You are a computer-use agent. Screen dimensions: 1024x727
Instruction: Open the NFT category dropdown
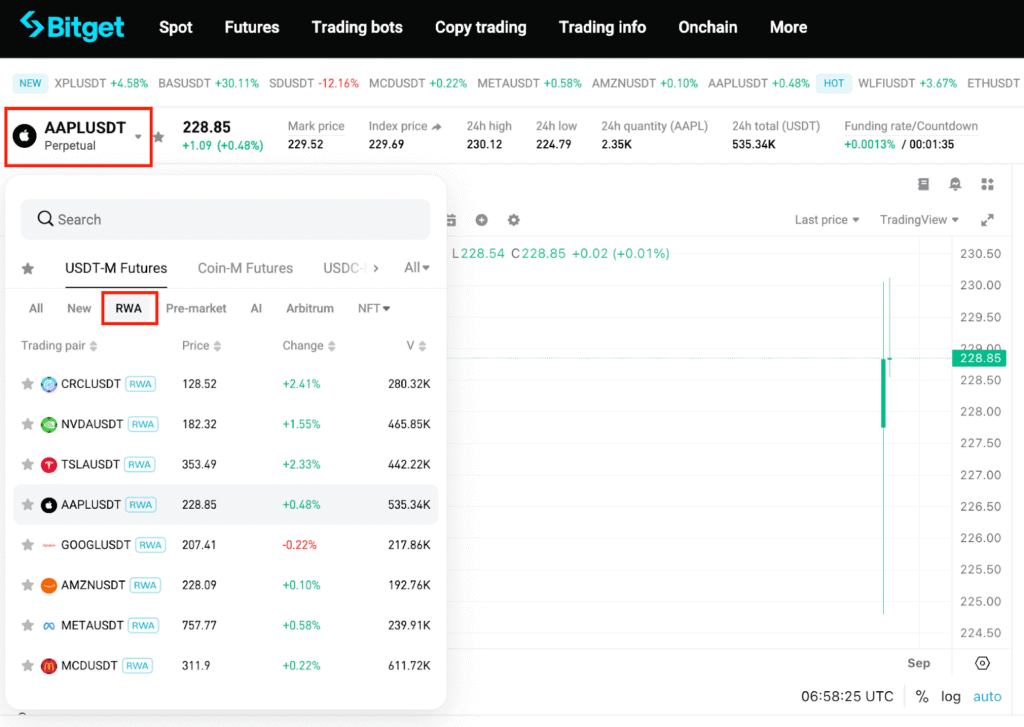pyautogui.click(x=374, y=308)
